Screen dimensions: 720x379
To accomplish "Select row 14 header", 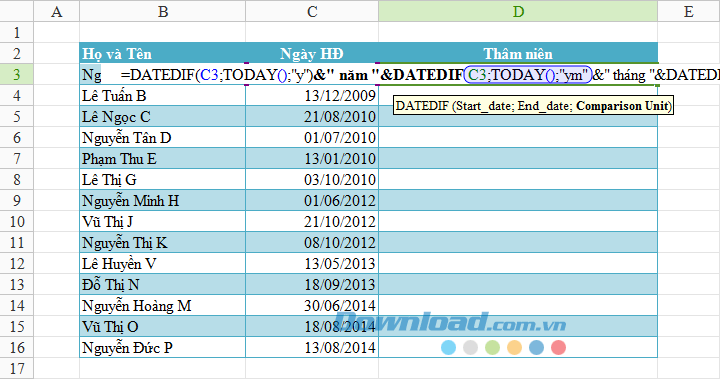I will pyautogui.click(x=17, y=305).
